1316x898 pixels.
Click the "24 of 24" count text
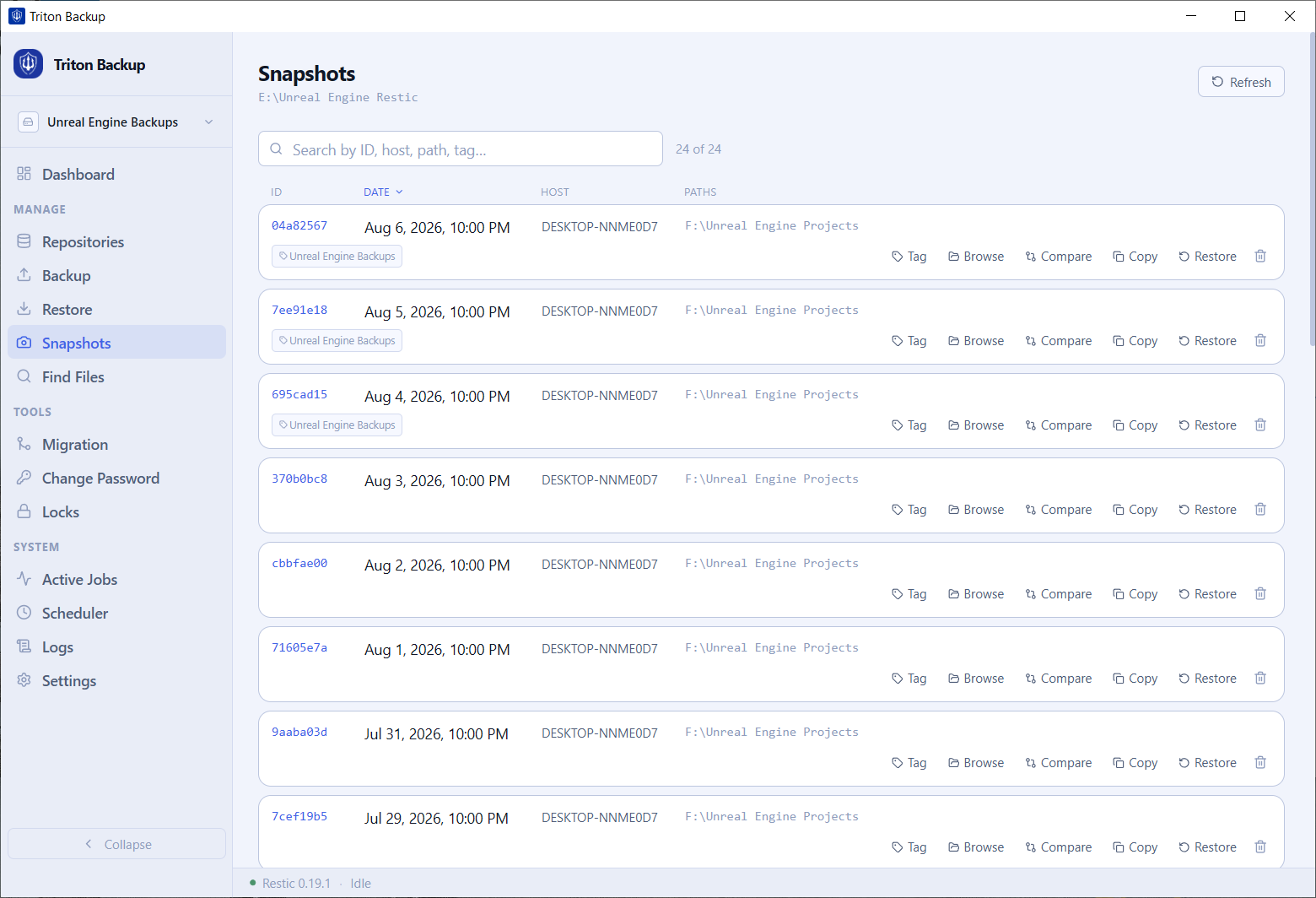pyautogui.click(x=698, y=149)
